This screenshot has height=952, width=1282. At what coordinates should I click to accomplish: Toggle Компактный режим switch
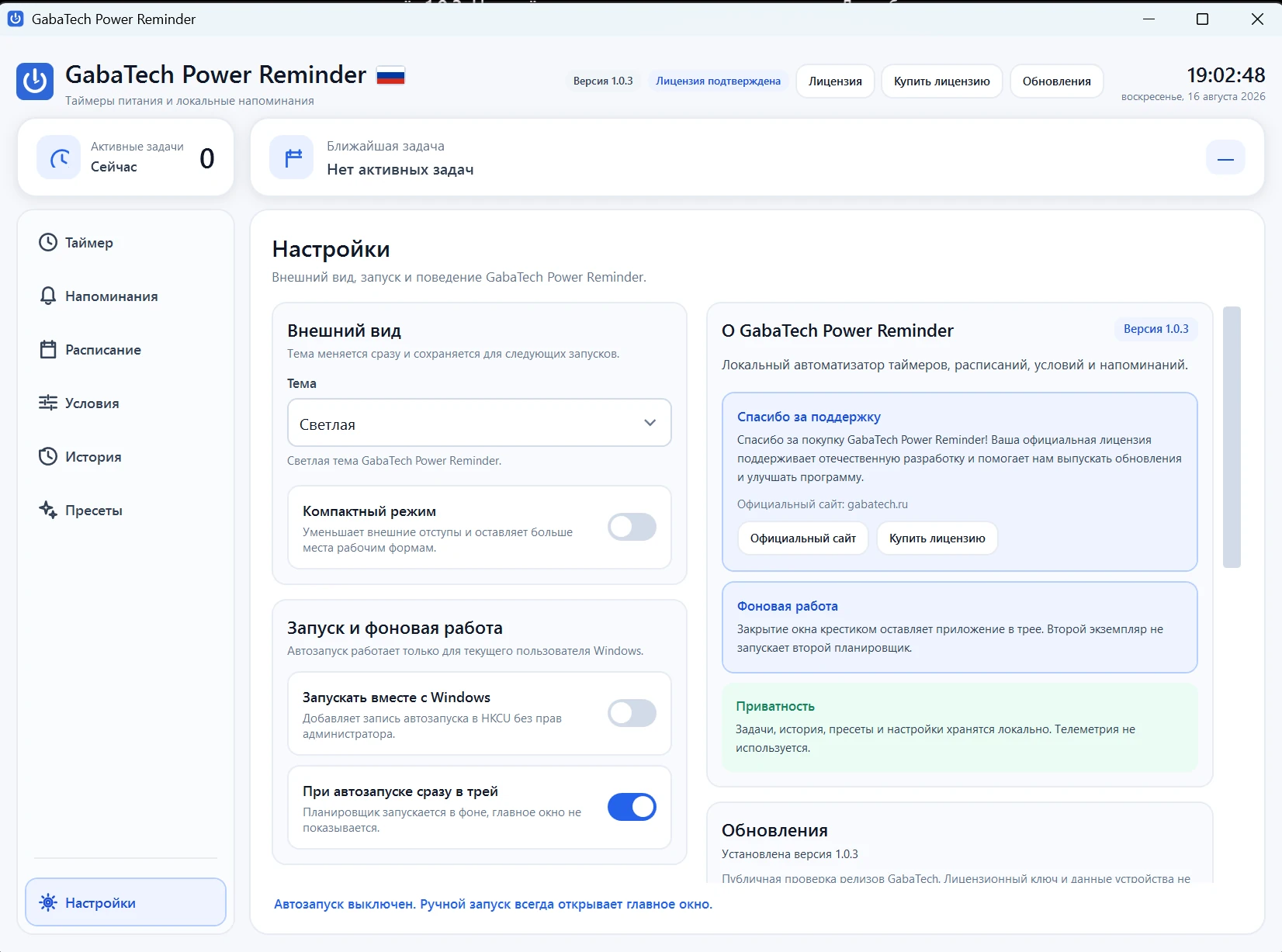632,527
